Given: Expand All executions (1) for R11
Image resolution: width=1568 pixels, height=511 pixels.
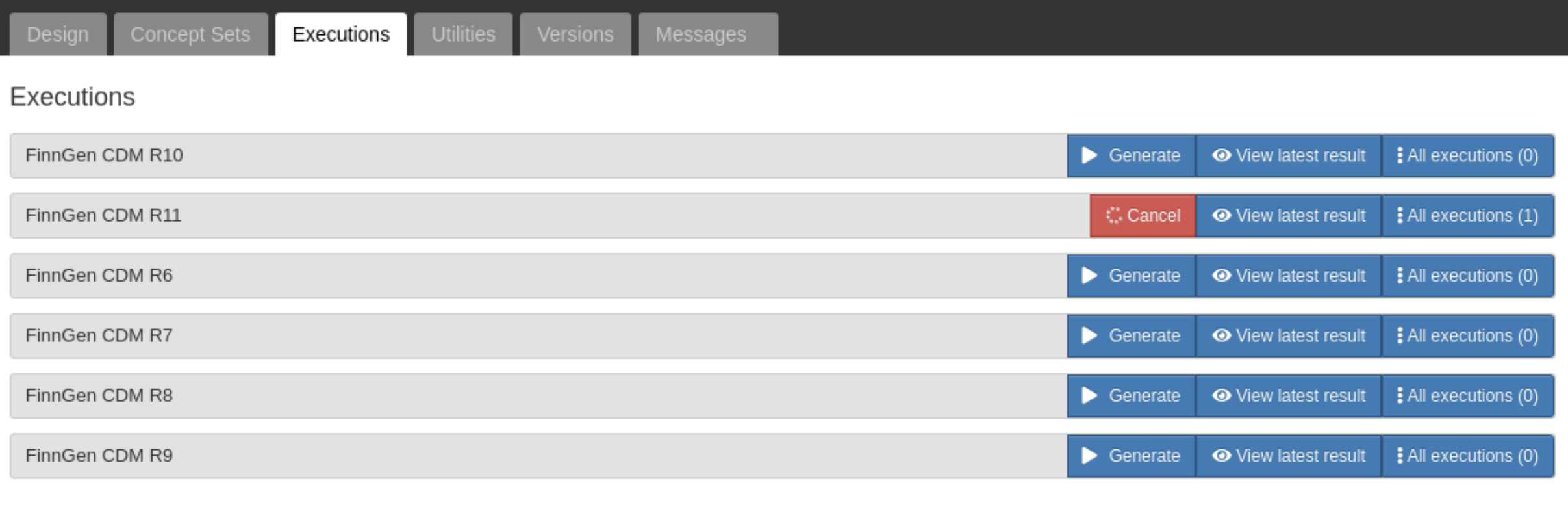Looking at the screenshot, I should click(1468, 215).
